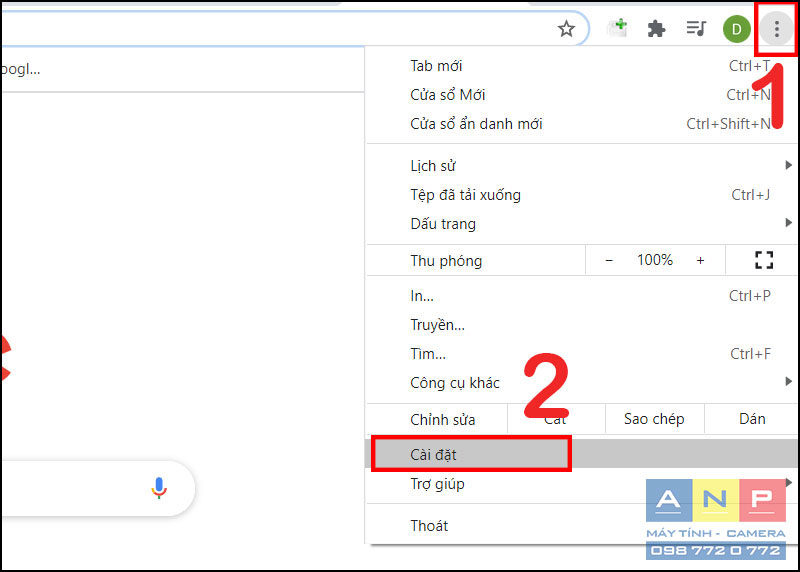
Task: Click the voice search microphone icon
Action: coord(159,488)
